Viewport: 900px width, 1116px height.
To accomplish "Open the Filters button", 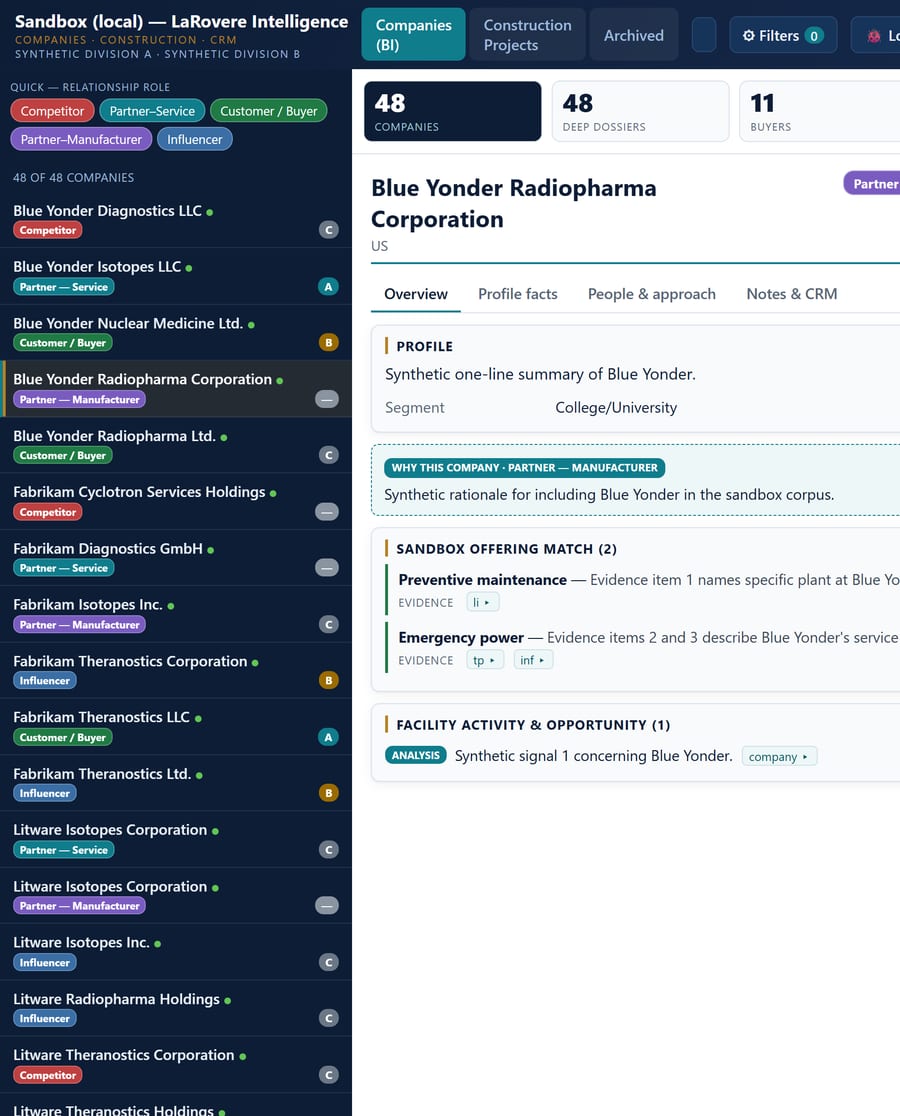I will click(x=783, y=36).
